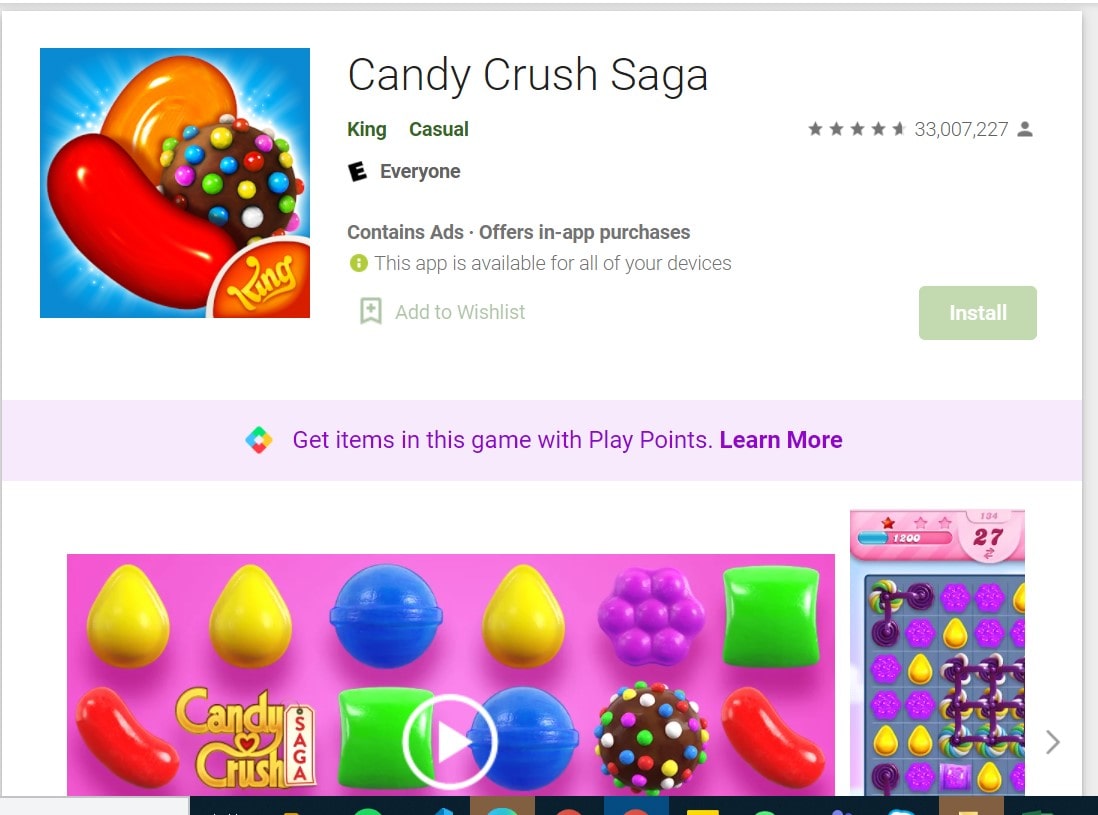Open the gameplay screenshot thumbnail

pos(938,653)
